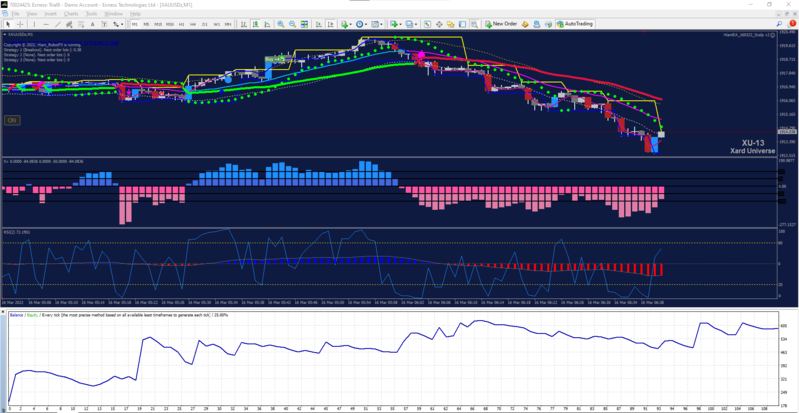Click the notification alert badge
799x413 pixels.
(791, 24)
